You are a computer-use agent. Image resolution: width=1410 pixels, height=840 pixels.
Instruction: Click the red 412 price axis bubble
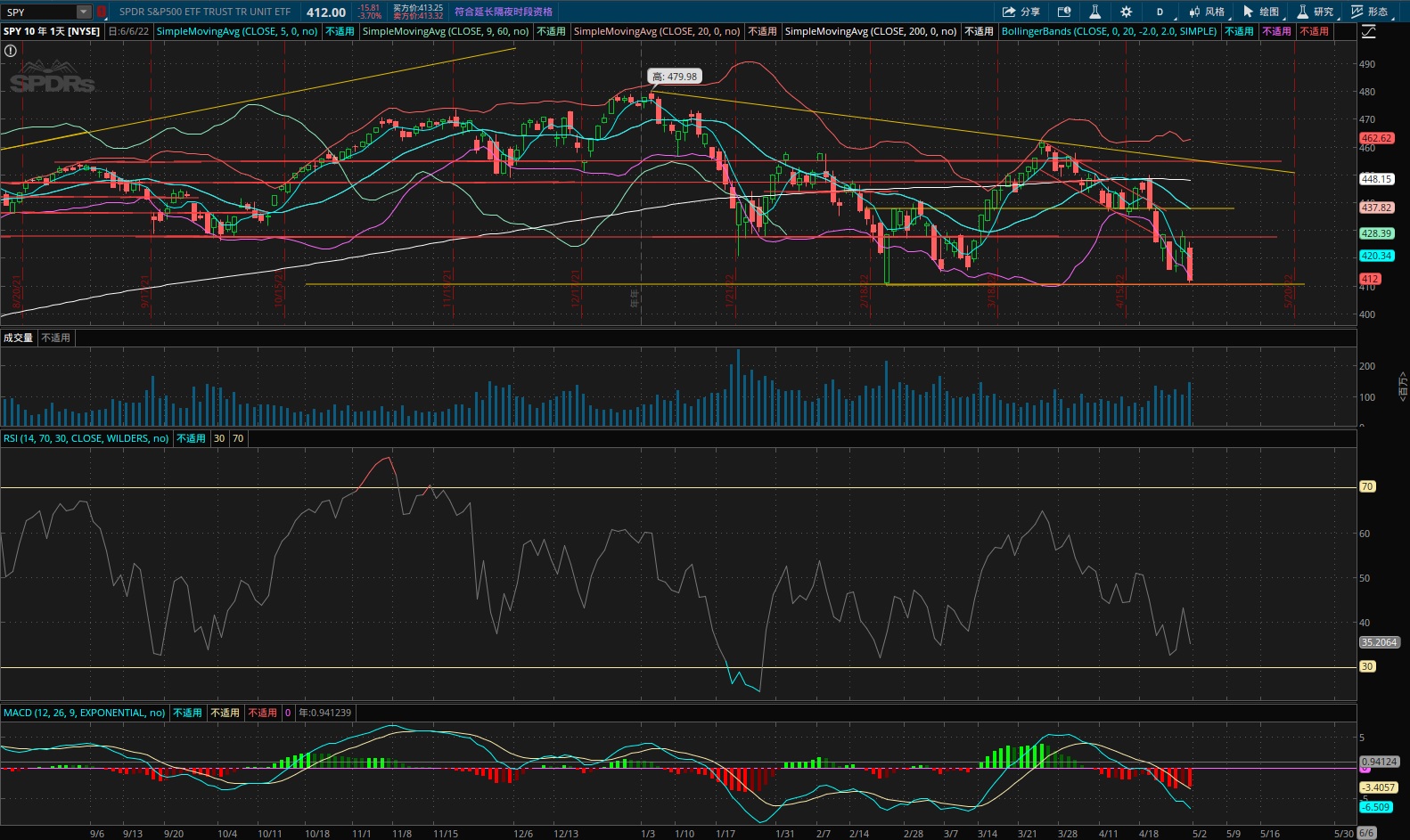point(1370,279)
